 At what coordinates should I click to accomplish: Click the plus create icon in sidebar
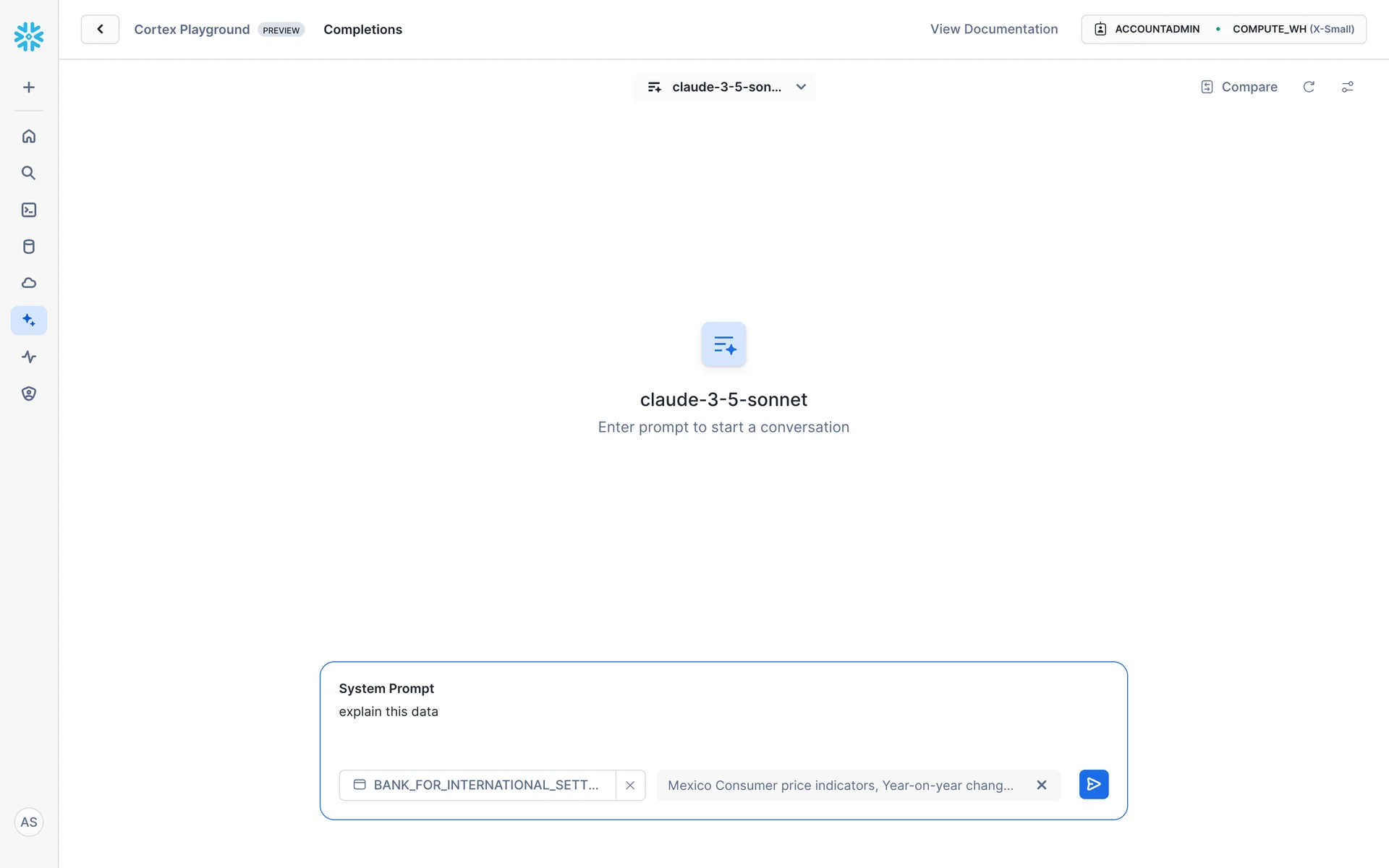(x=29, y=88)
